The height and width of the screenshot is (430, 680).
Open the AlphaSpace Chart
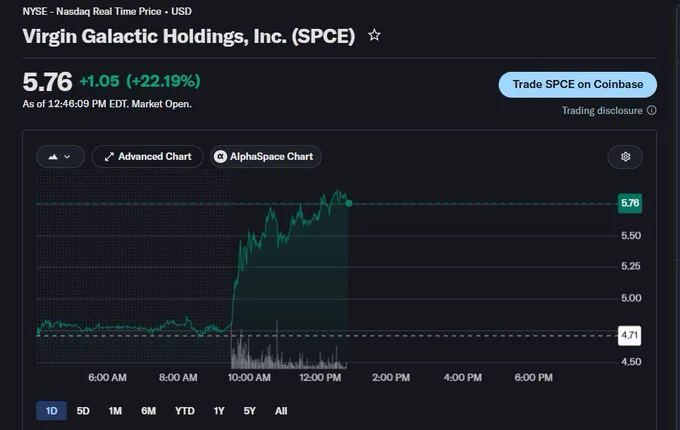point(265,156)
